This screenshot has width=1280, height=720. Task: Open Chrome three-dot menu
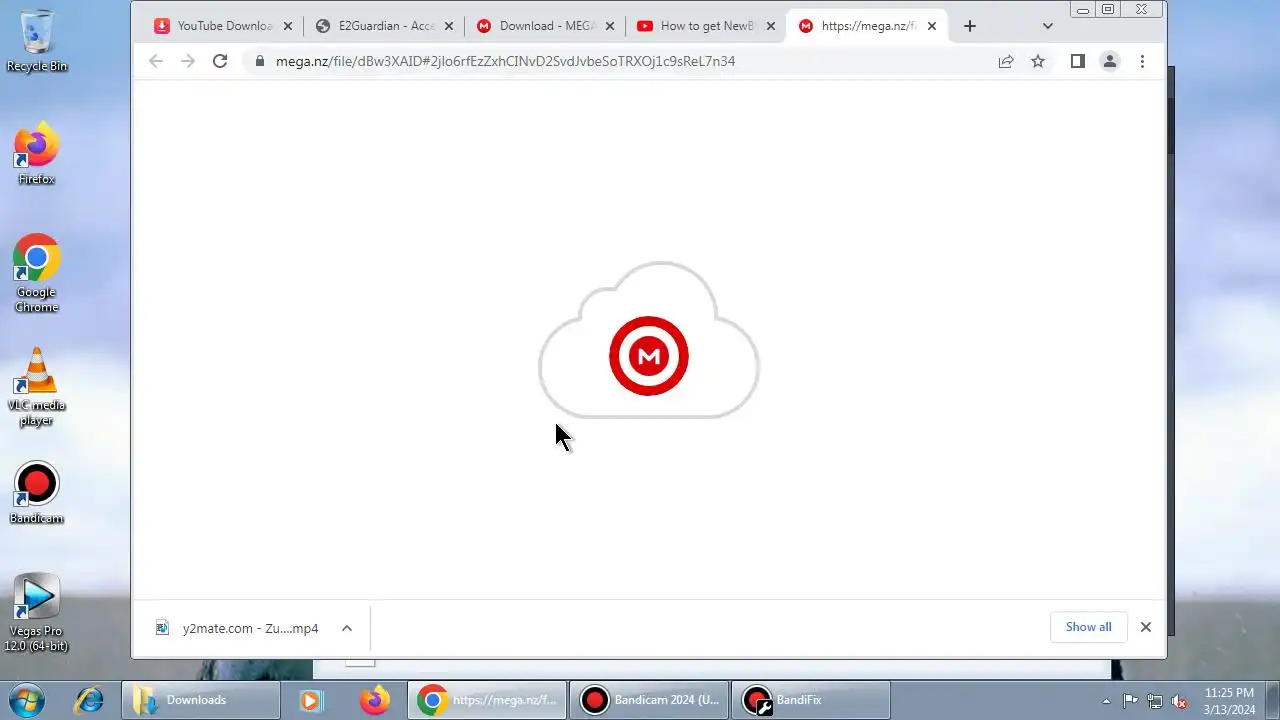[1142, 61]
